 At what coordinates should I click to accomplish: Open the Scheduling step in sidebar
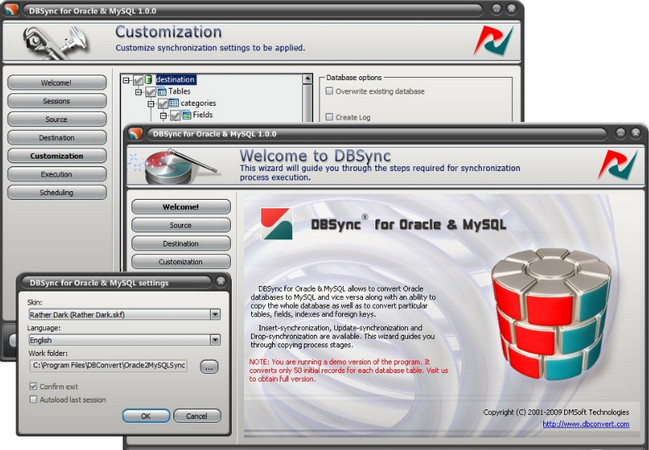[x=57, y=193]
